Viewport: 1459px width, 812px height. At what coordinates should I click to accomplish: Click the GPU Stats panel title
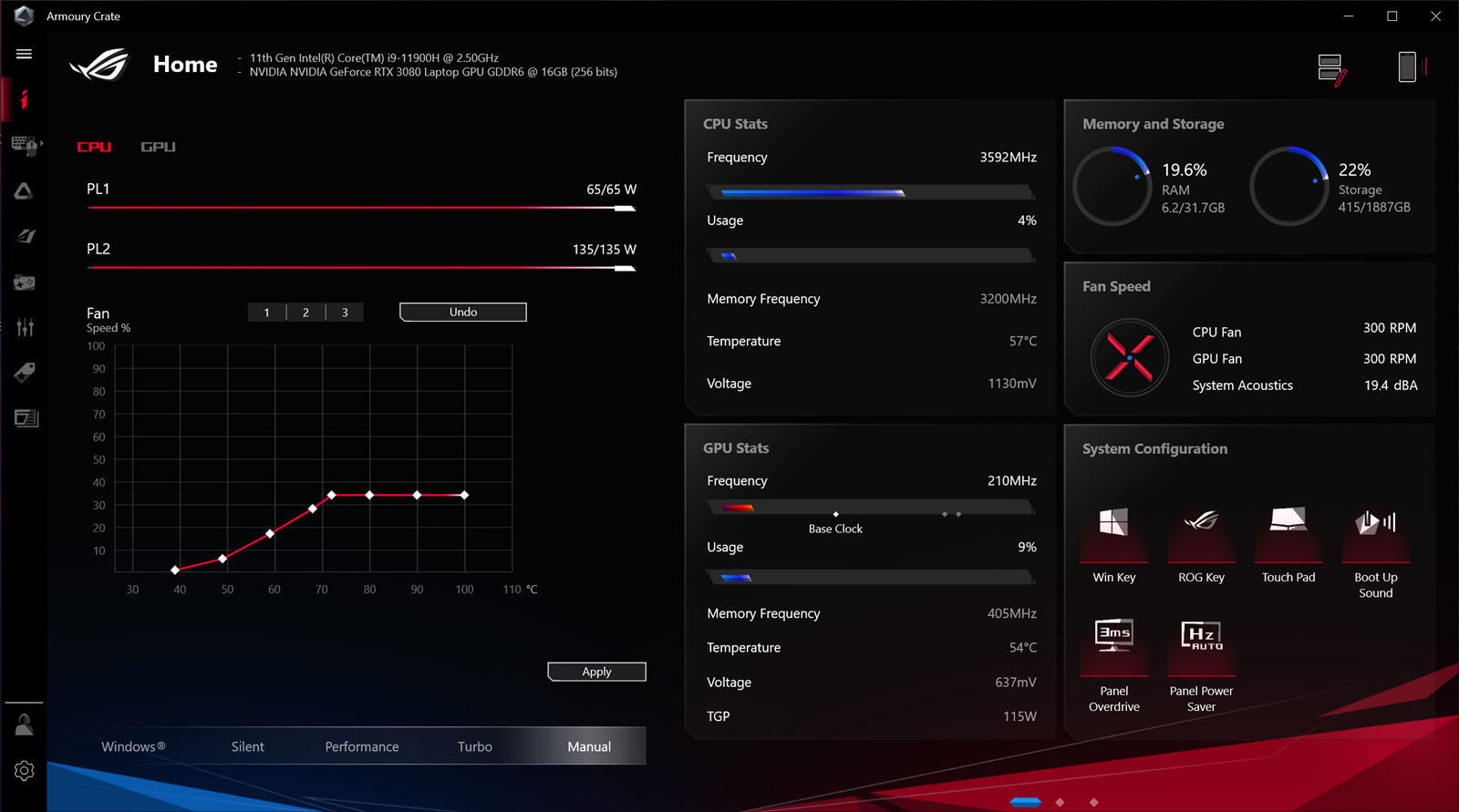point(736,448)
